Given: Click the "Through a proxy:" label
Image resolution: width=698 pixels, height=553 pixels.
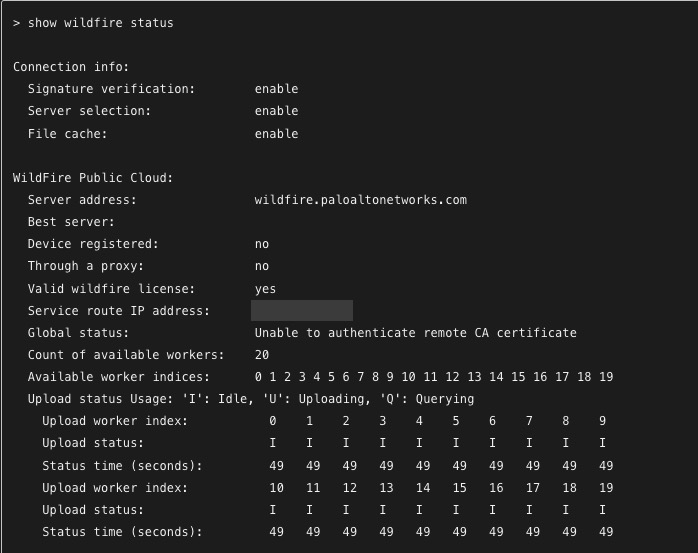Looking at the screenshot, I should coord(85,266).
